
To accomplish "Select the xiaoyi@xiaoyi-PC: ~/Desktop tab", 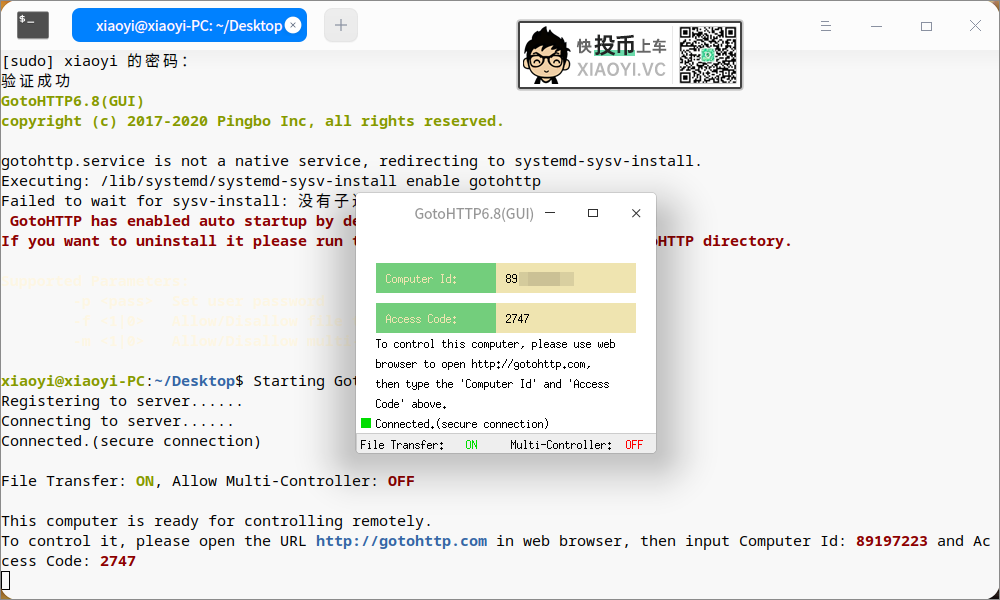I will point(189,26).
